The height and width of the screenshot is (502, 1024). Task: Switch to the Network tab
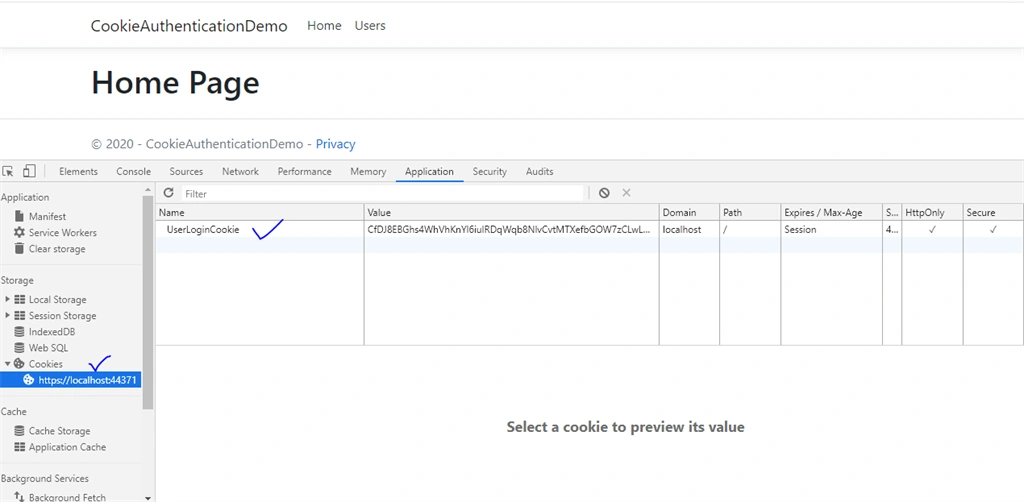click(x=240, y=172)
